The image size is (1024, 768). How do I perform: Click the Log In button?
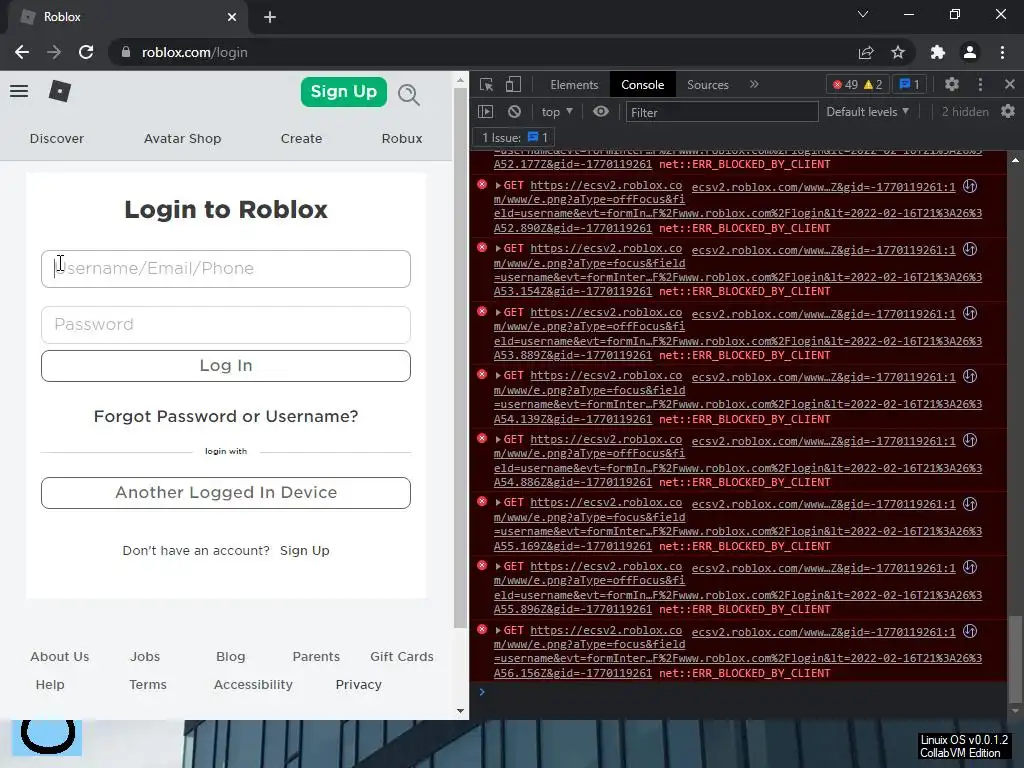[x=226, y=366]
